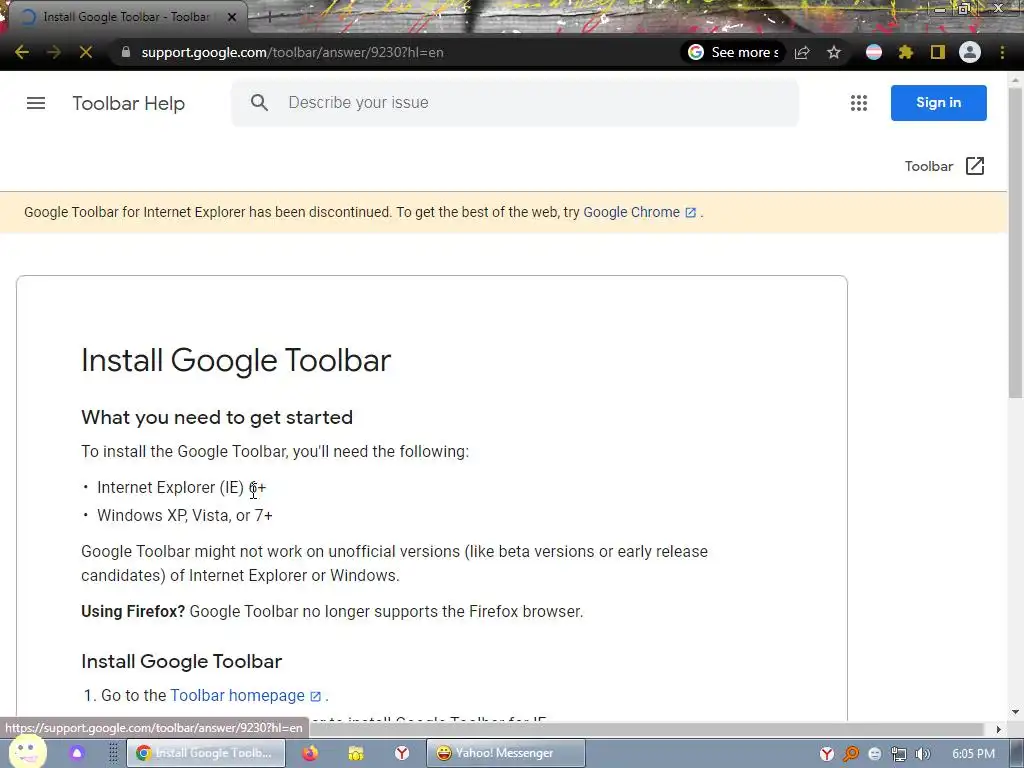
Task: Open the volume speaker tray icon
Action: (x=923, y=754)
